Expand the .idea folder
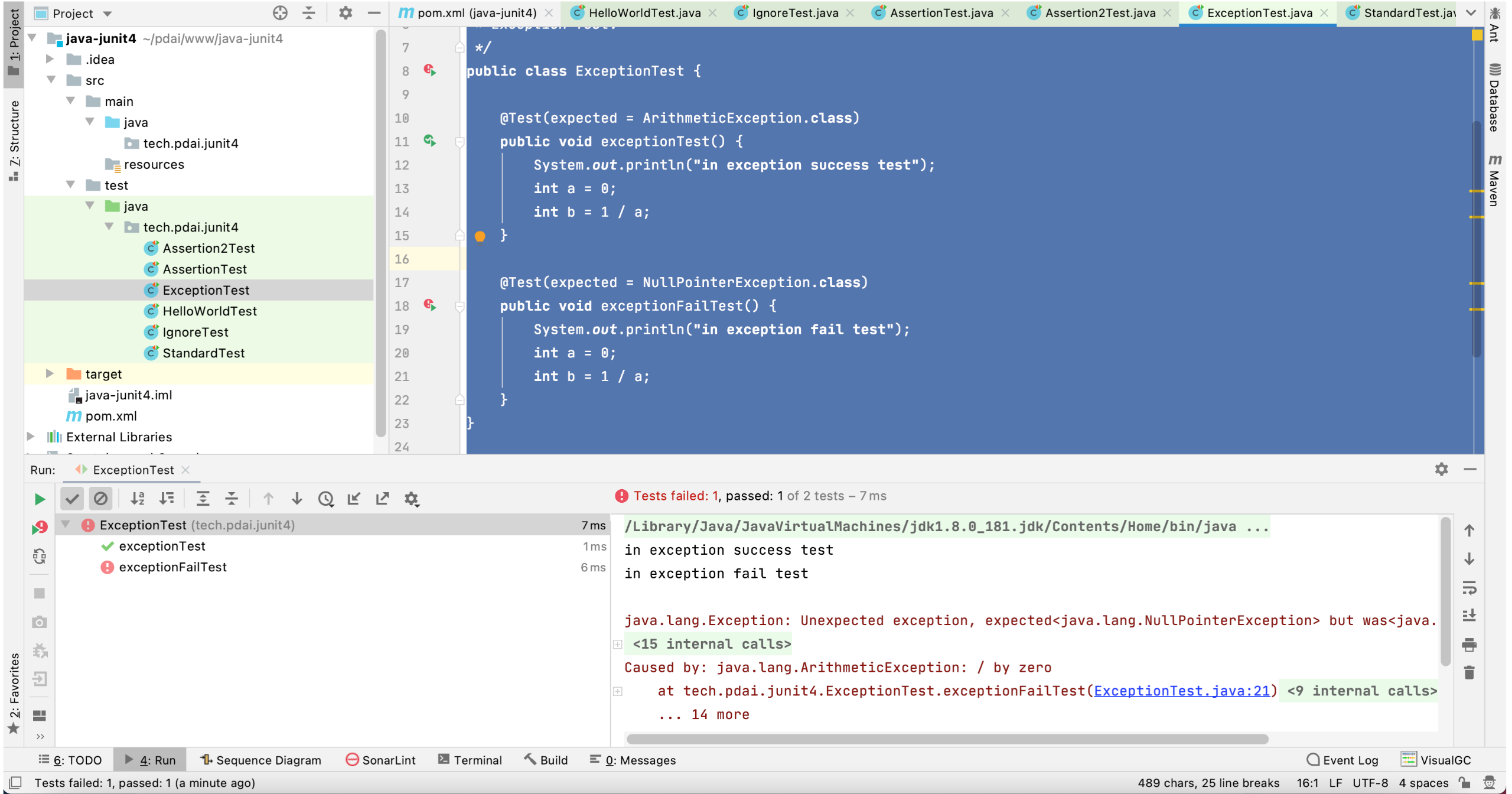 (51, 59)
